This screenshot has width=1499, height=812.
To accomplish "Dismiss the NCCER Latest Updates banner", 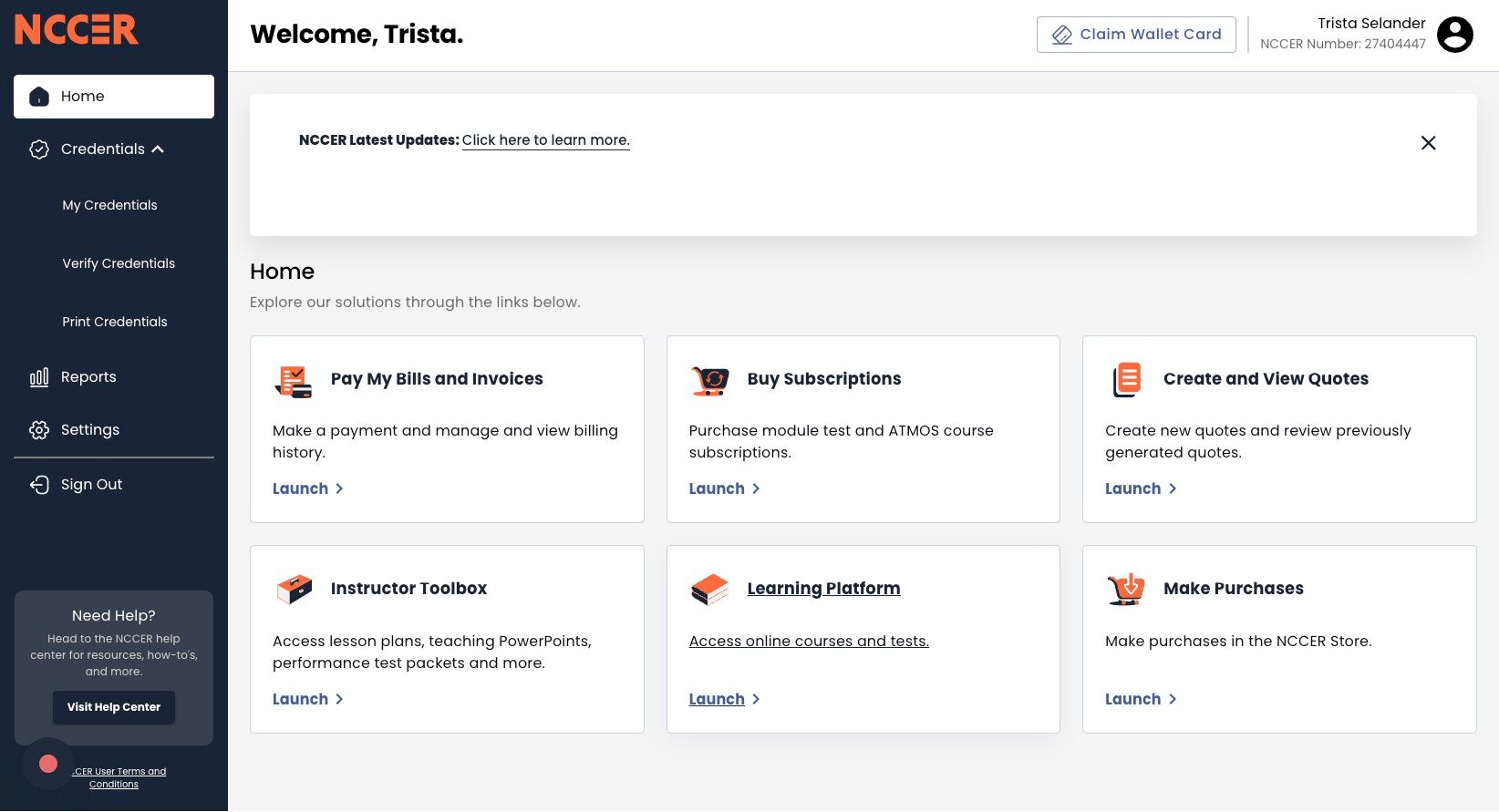I will point(1428,143).
